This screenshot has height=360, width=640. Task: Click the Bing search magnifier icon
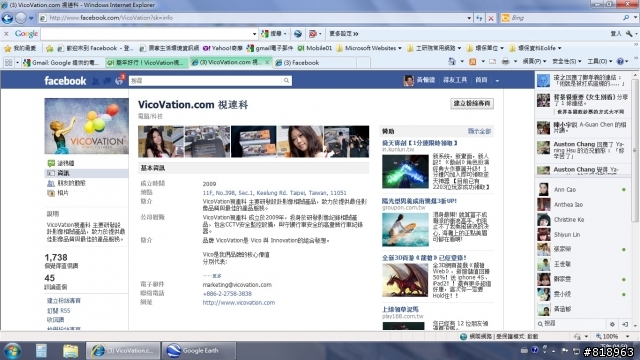(x=626, y=18)
